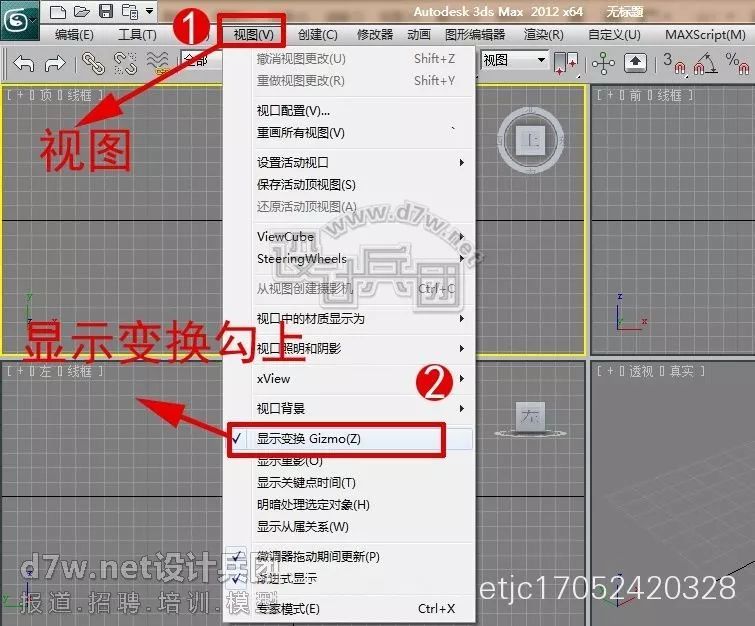Select the Bind to Space Warp tool
This screenshot has height=626, width=755.
[158, 64]
